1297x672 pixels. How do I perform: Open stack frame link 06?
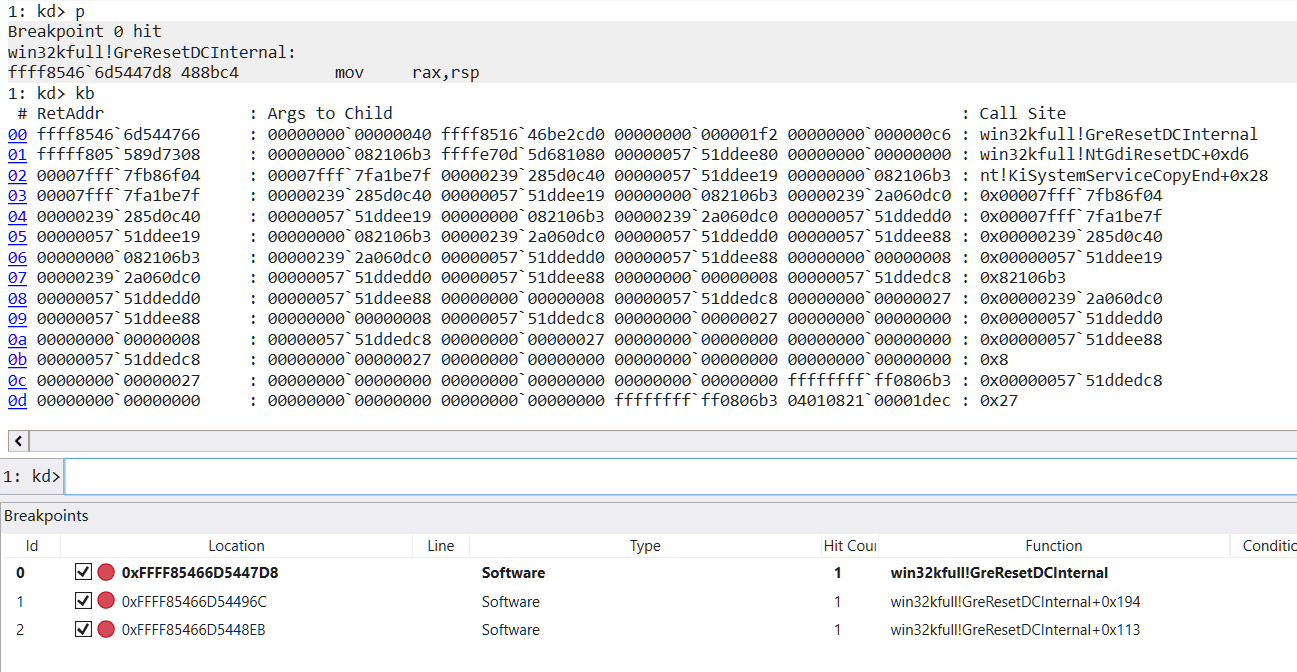(x=17, y=257)
